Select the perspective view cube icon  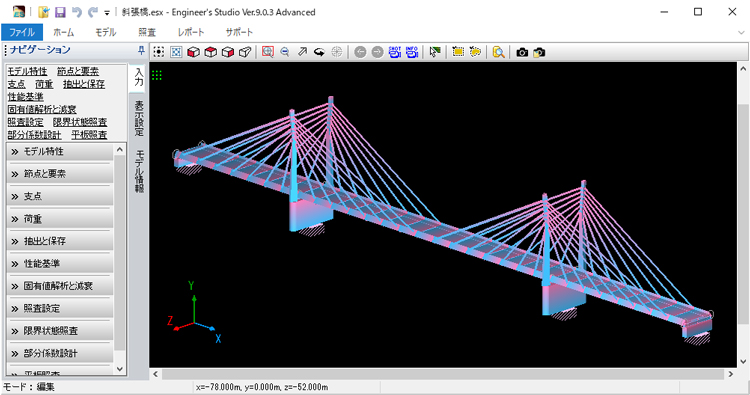pyautogui.click(x=245, y=52)
